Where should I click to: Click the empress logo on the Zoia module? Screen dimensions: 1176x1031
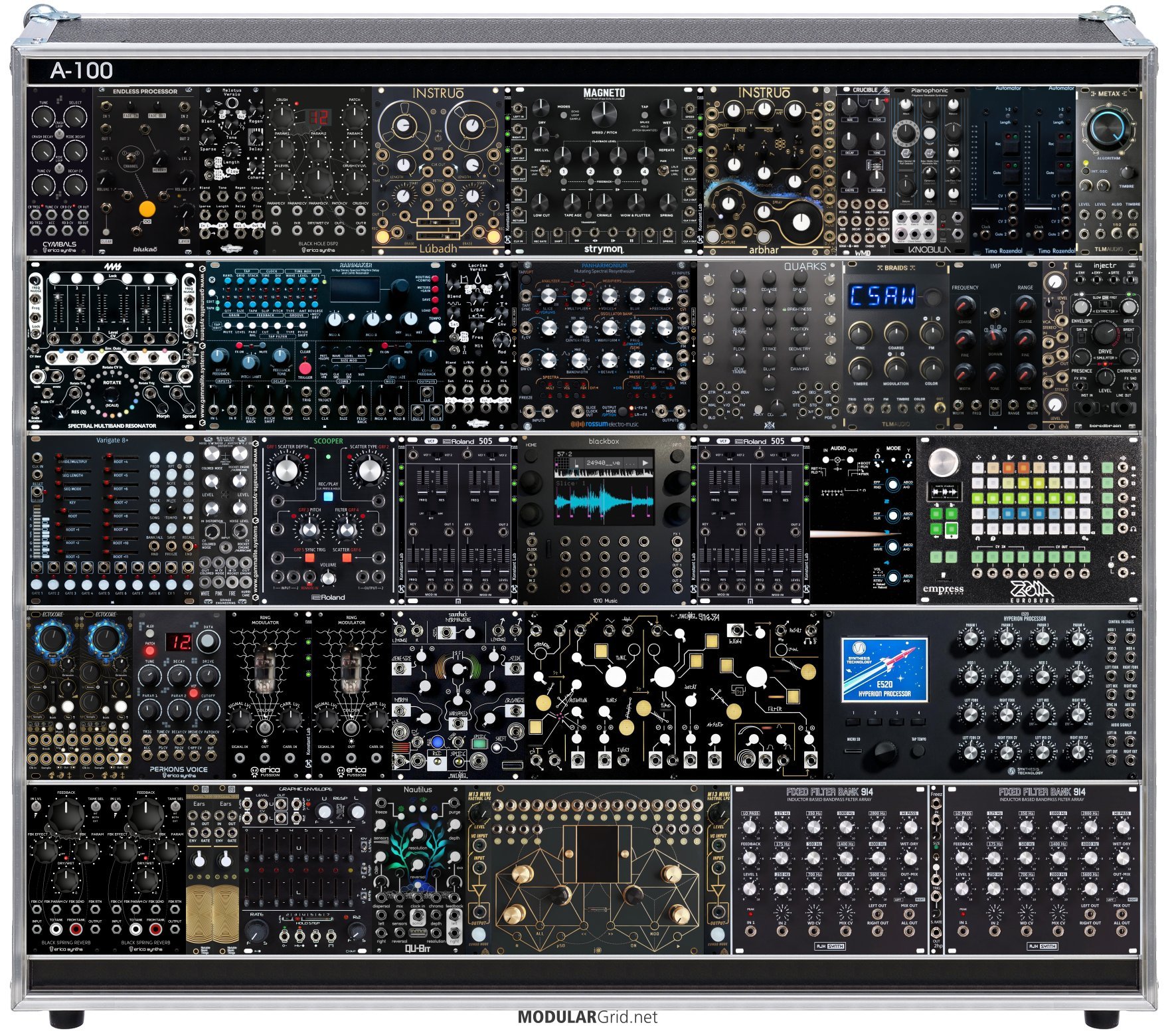(x=944, y=590)
